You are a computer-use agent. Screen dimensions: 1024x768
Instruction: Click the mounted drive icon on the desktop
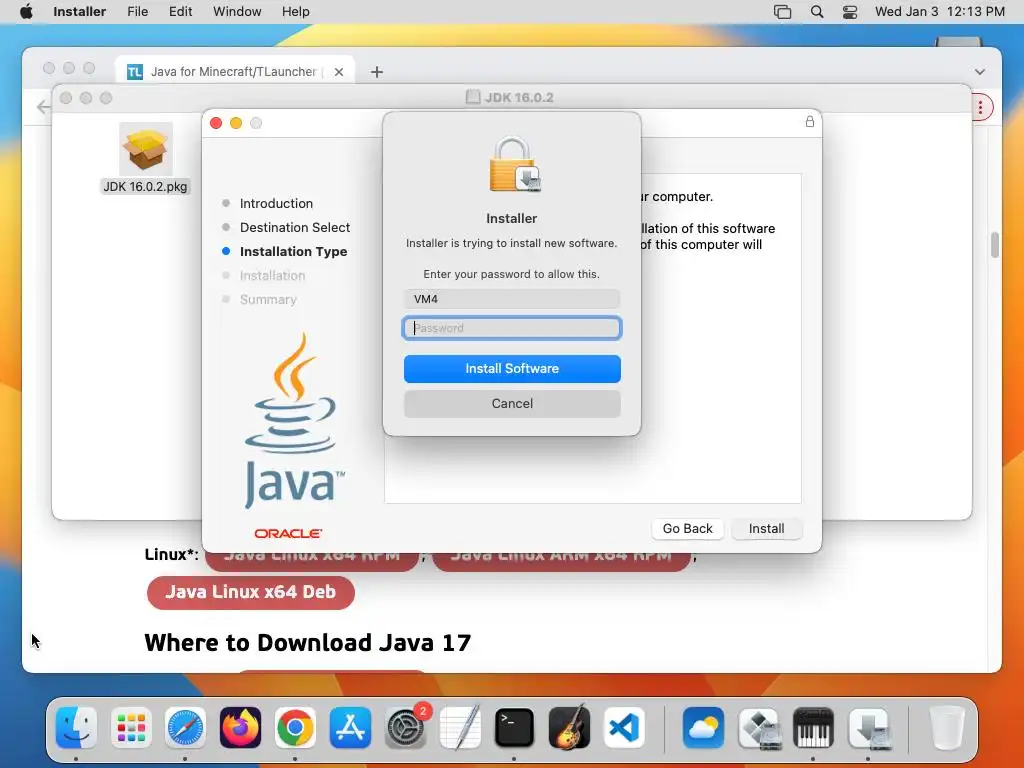958,42
